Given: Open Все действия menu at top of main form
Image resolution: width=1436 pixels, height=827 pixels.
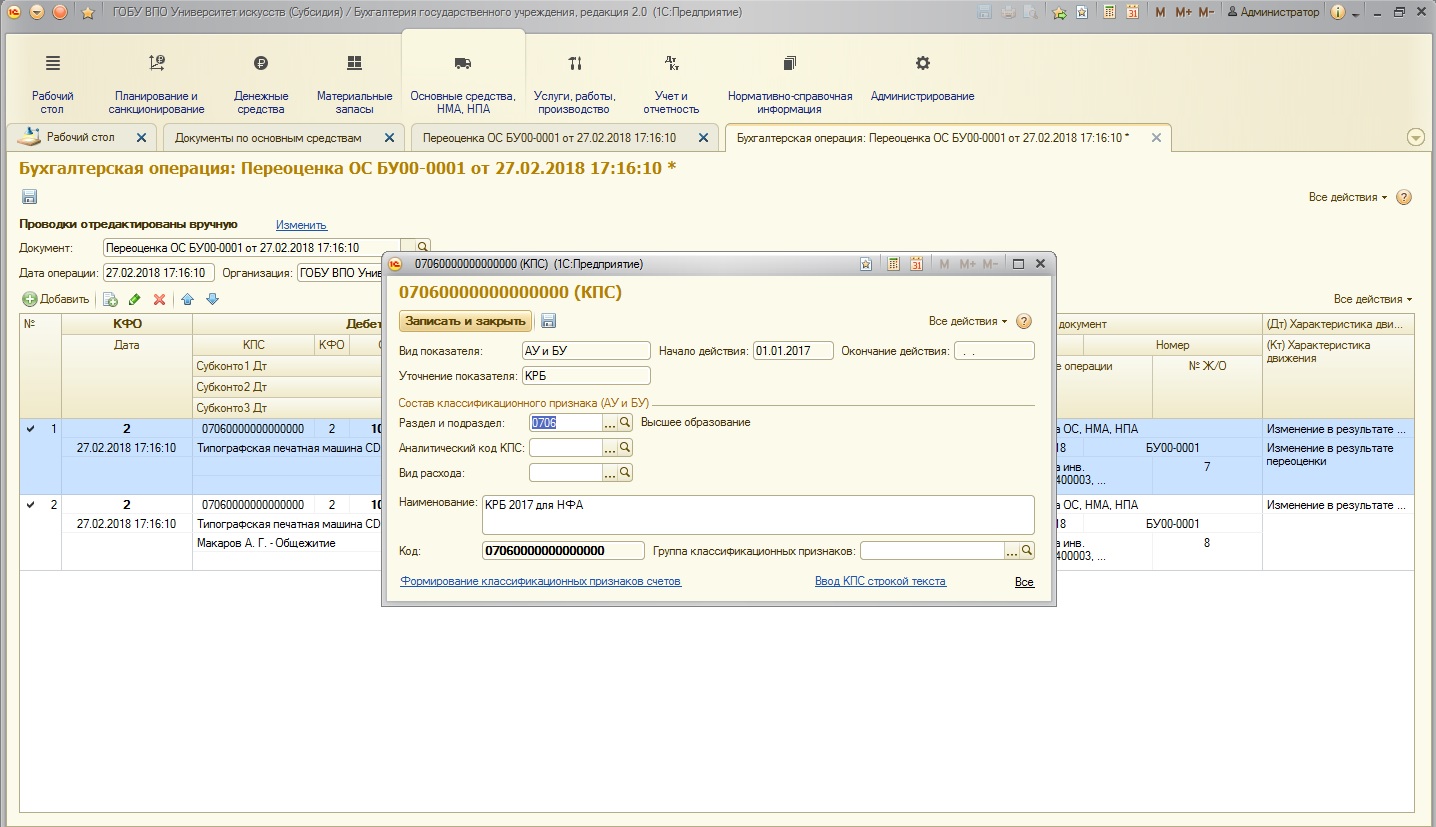Looking at the screenshot, I should coord(1348,197).
